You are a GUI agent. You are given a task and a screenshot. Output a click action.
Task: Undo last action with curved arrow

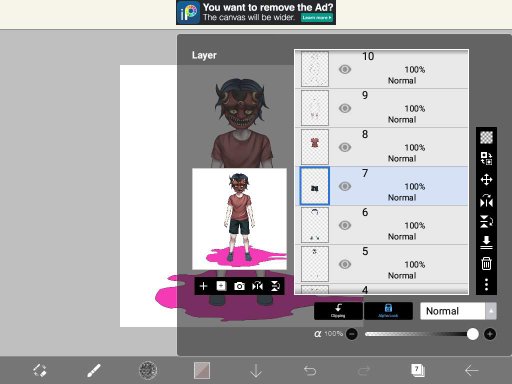click(310, 370)
